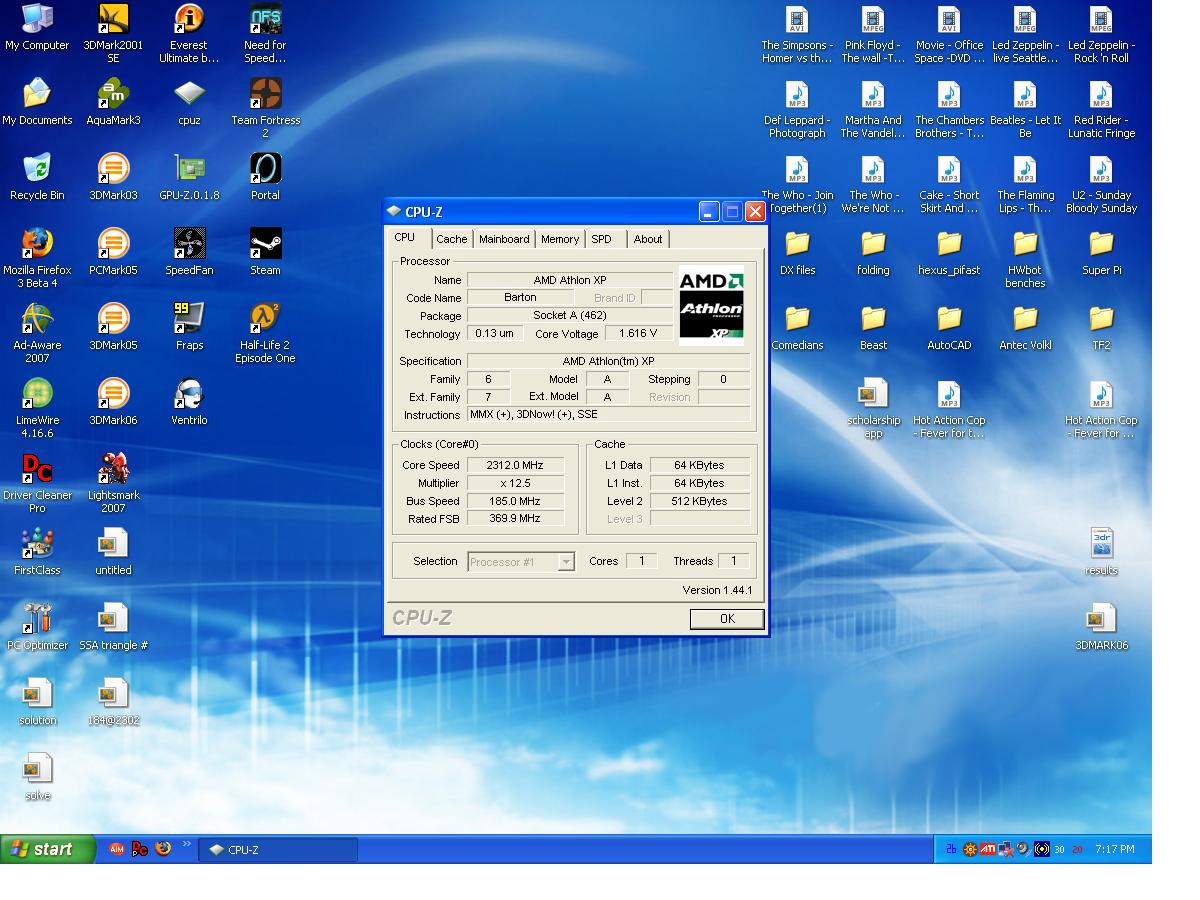Open the ATI tray icon
1200x900 pixels.
point(987,849)
